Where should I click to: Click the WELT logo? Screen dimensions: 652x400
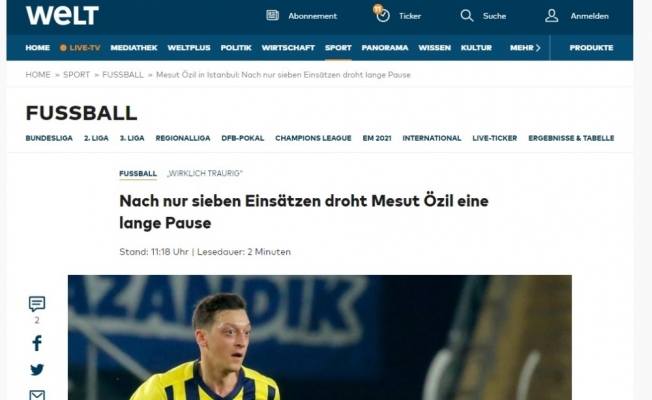(x=62, y=15)
